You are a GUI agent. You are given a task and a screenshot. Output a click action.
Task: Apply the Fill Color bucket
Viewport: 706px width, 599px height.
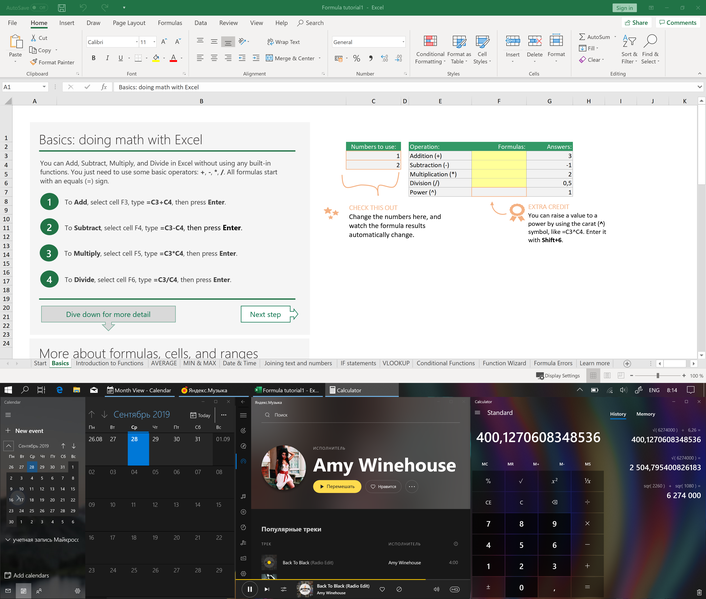click(156, 58)
